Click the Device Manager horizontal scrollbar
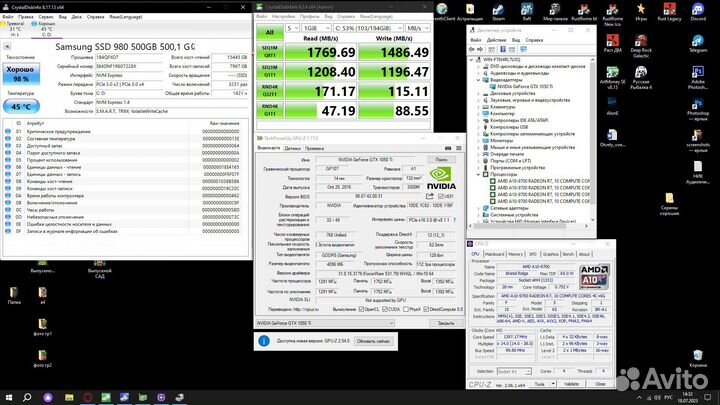 [x=528, y=225]
